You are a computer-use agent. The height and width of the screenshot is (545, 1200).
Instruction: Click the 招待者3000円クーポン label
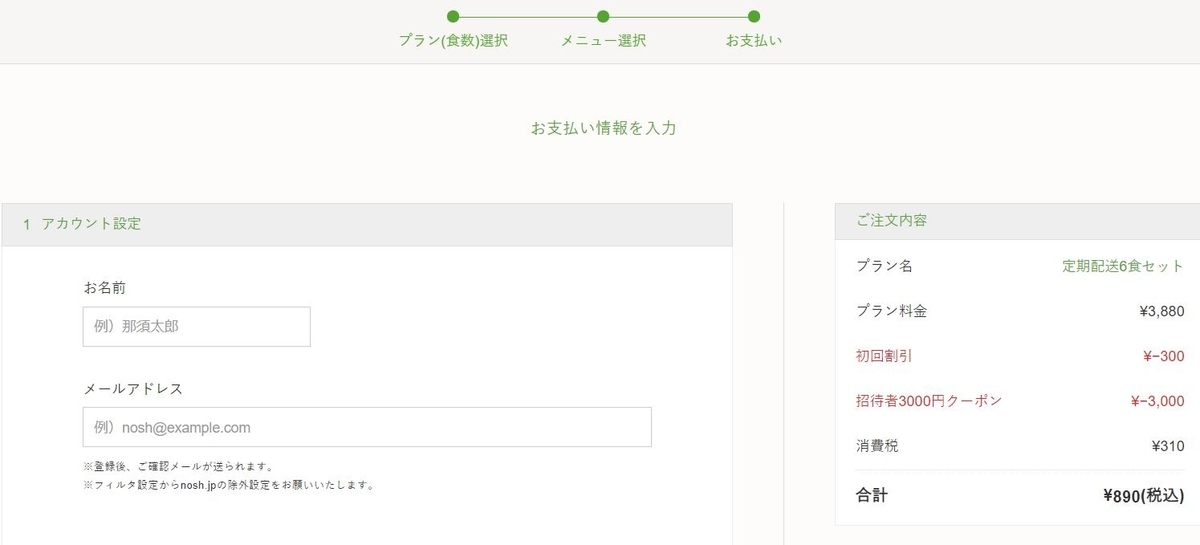[x=929, y=401]
